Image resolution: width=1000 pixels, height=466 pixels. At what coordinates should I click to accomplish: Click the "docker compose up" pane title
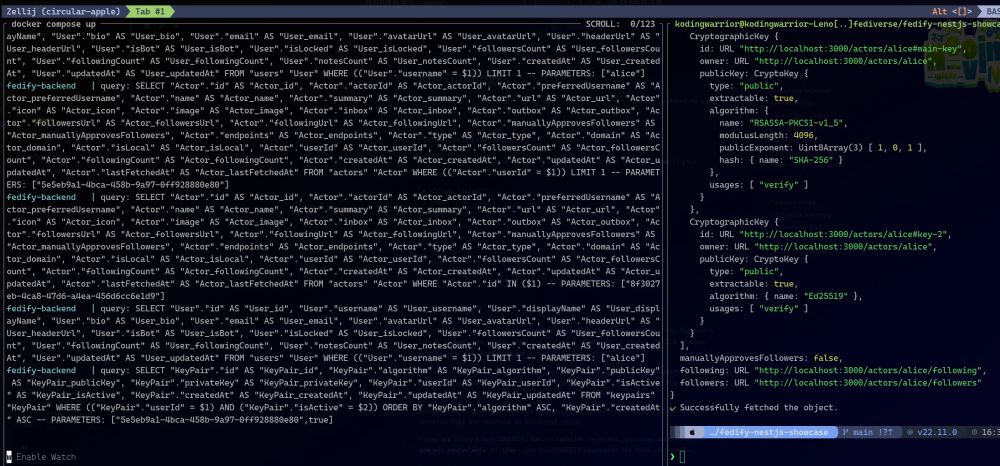coord(54,24)
